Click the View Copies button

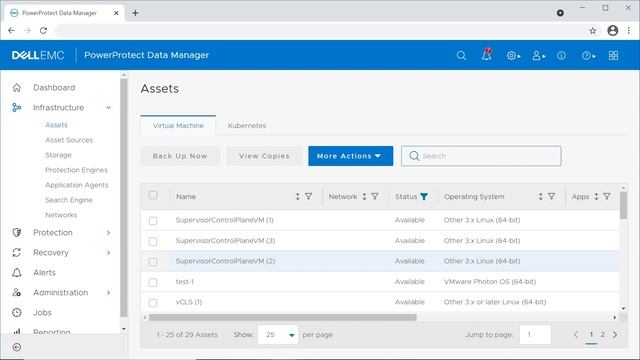[x=264, y=156]
